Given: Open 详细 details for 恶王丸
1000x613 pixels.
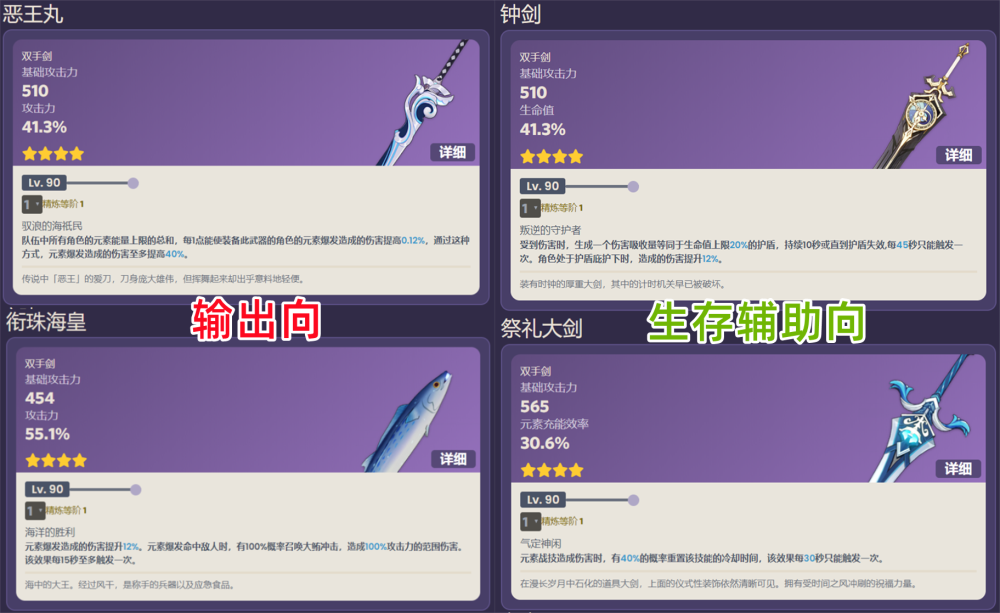Looking at the screenshot, I should 452,152.
